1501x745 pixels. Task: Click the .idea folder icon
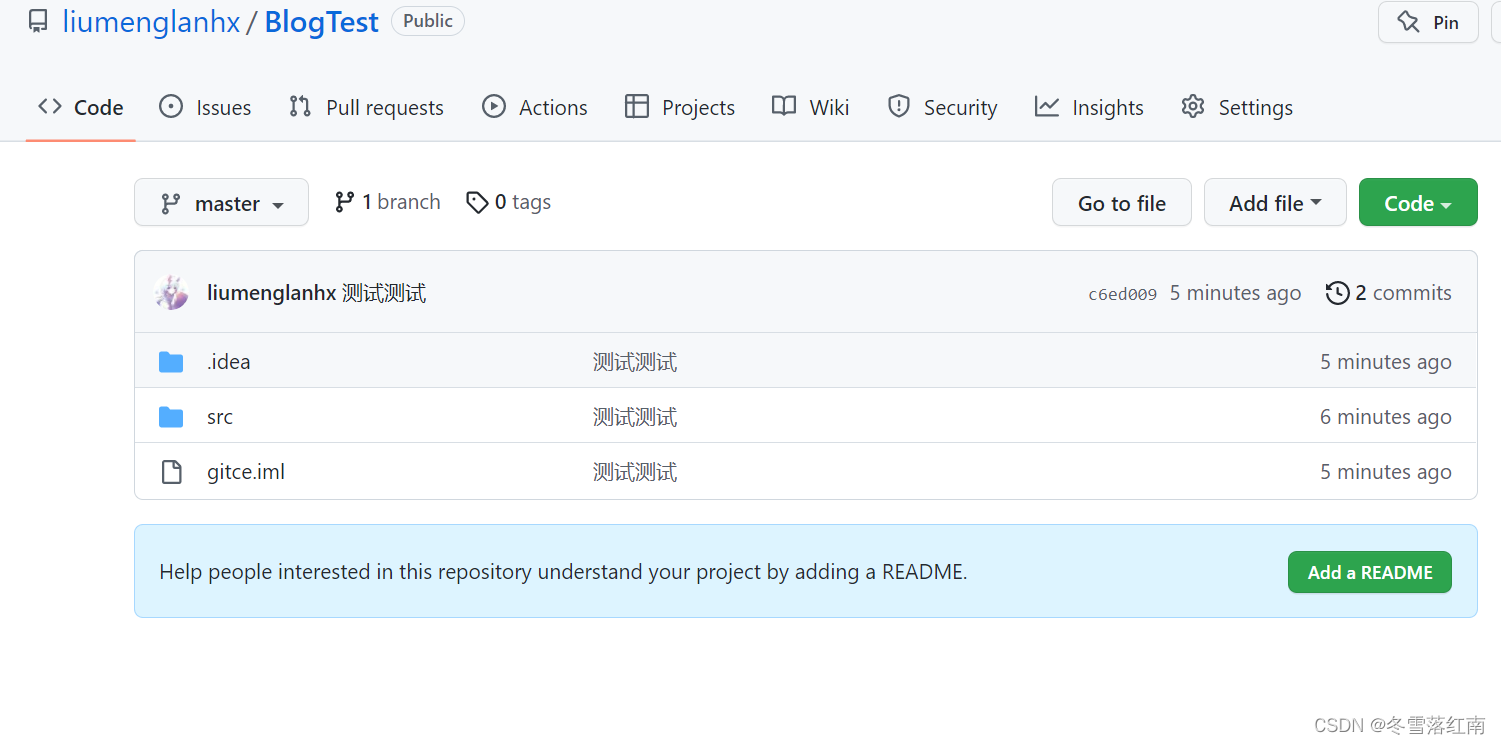(x=171, y=362)
